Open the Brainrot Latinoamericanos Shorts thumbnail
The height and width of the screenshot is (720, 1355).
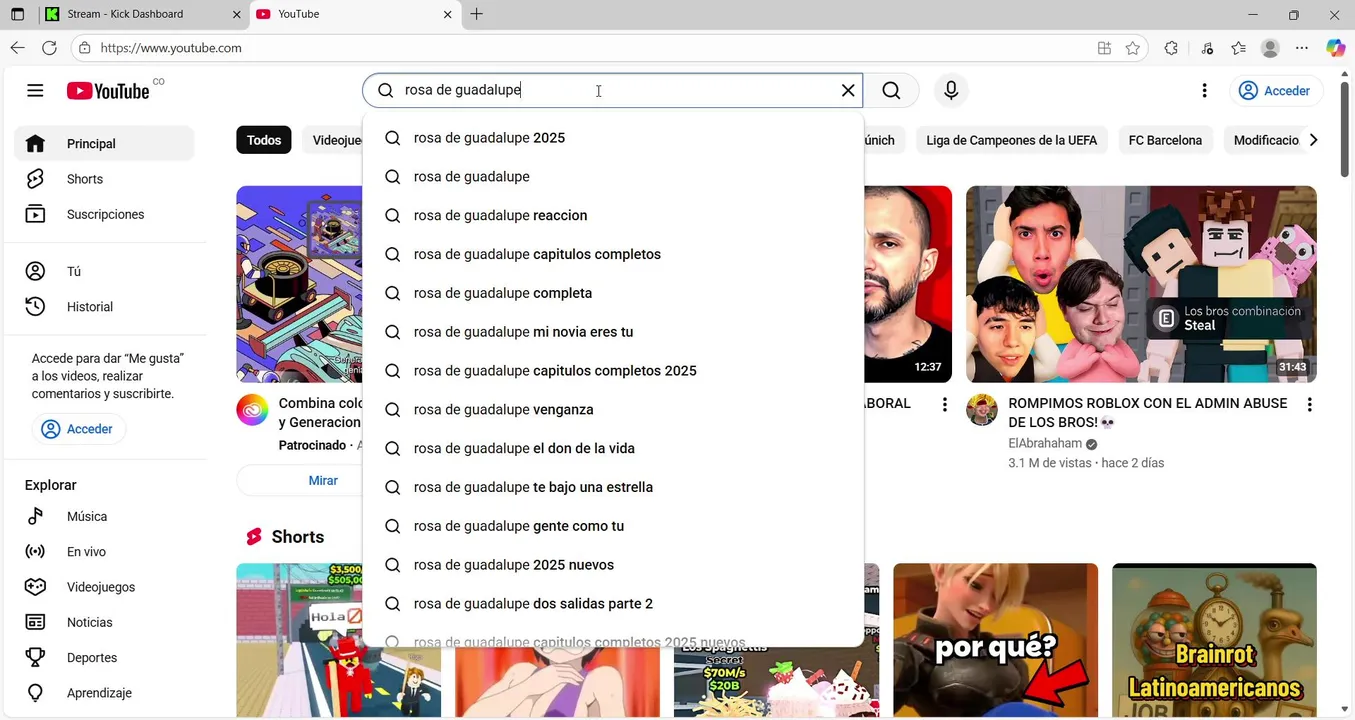tap(1214, 640)
